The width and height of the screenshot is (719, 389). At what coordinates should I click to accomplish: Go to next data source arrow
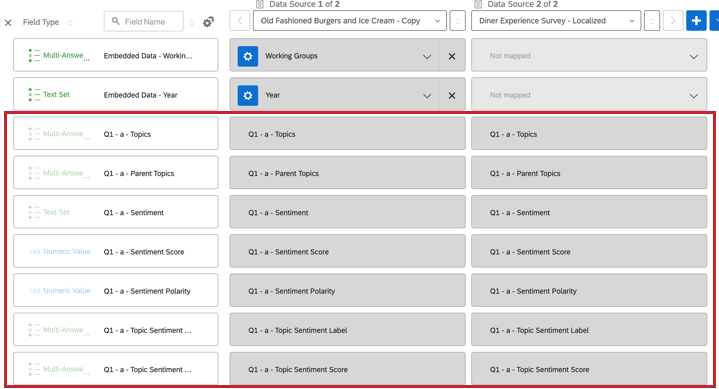pos(673,21)
